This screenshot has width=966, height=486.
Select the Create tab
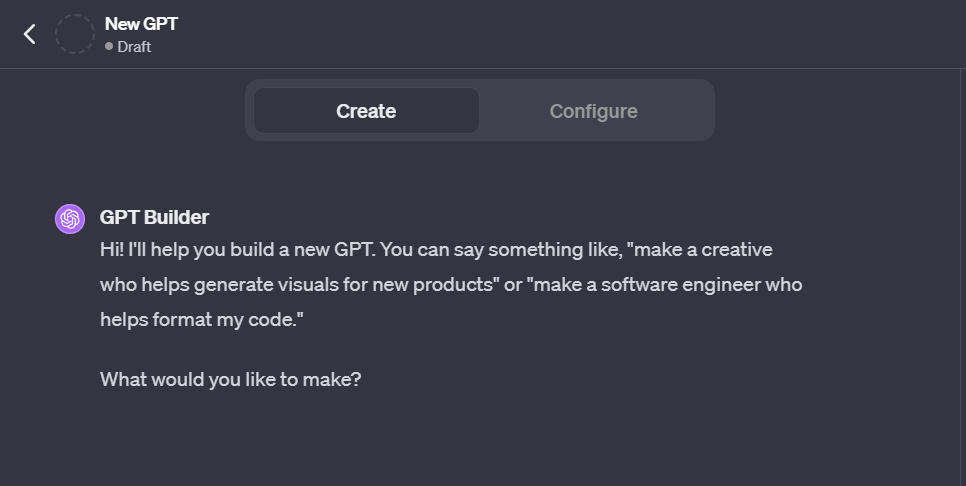tap(366, 111)
